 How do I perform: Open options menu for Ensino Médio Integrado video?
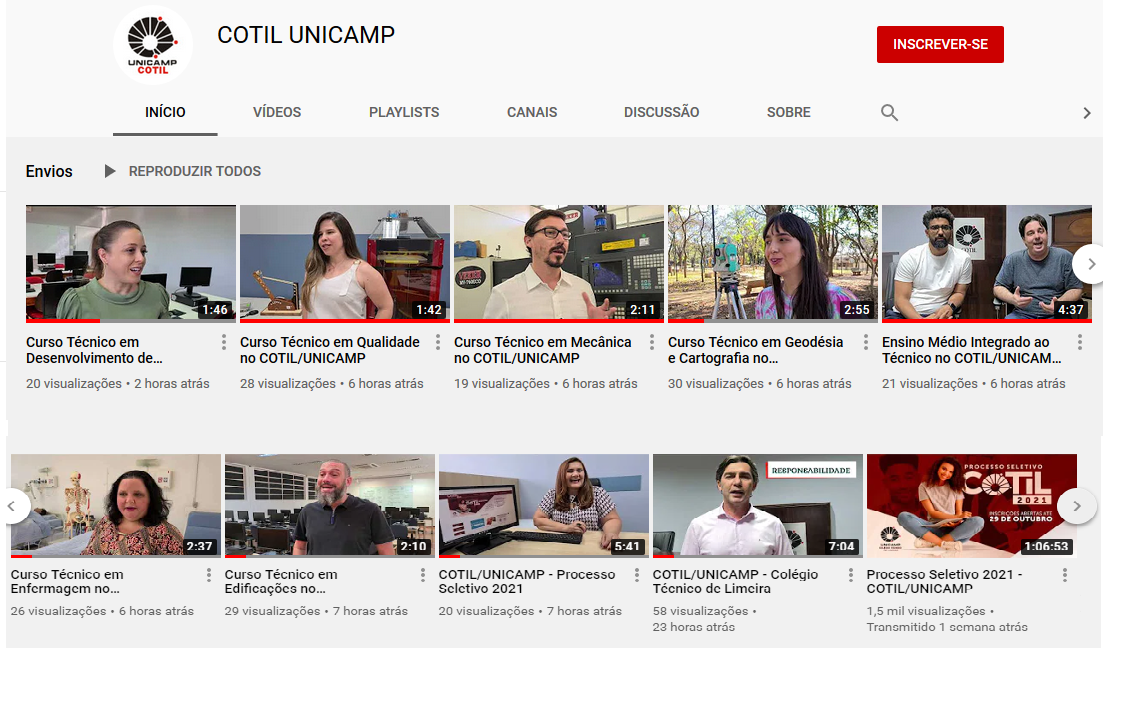pos(1080,342)
